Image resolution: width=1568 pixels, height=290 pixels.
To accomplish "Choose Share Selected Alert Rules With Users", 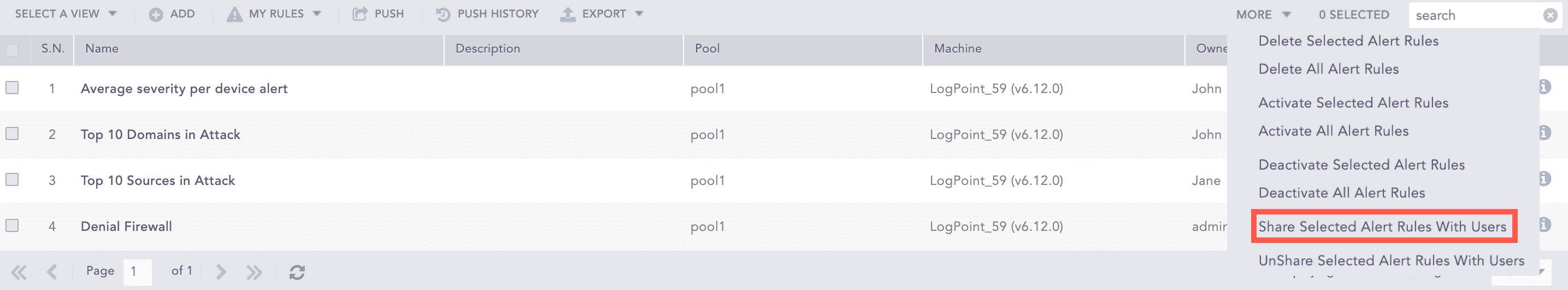I will 1382,227.
